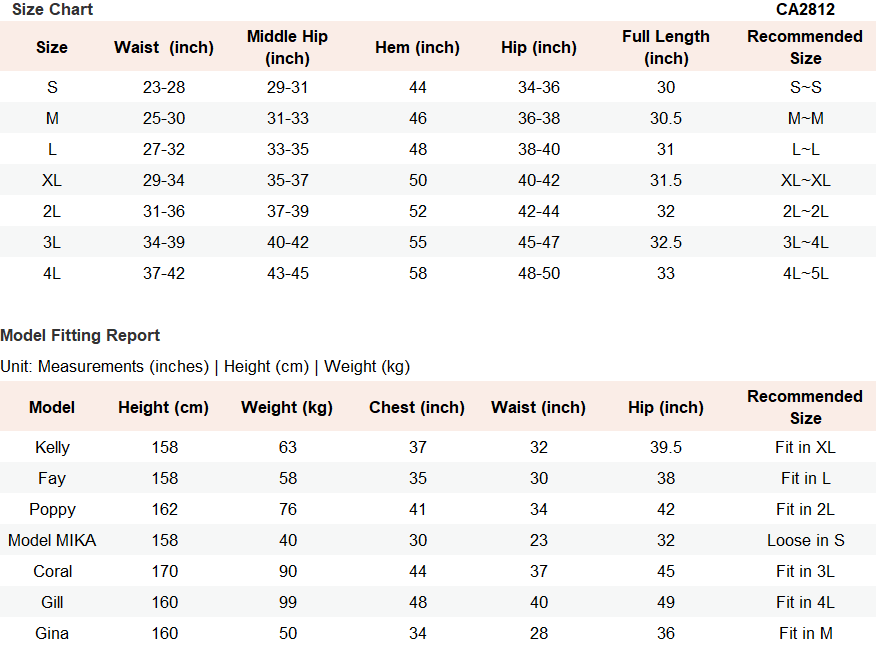Click the Full Length (inch) header

[666, 47]
